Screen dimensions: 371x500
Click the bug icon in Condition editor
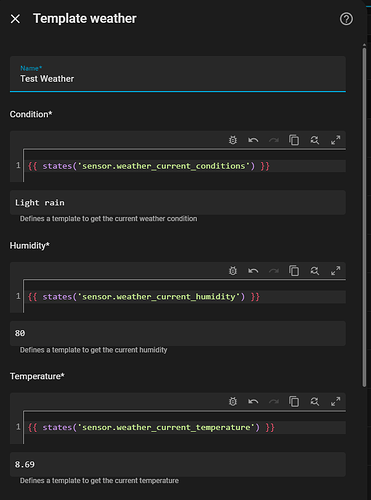233,140
